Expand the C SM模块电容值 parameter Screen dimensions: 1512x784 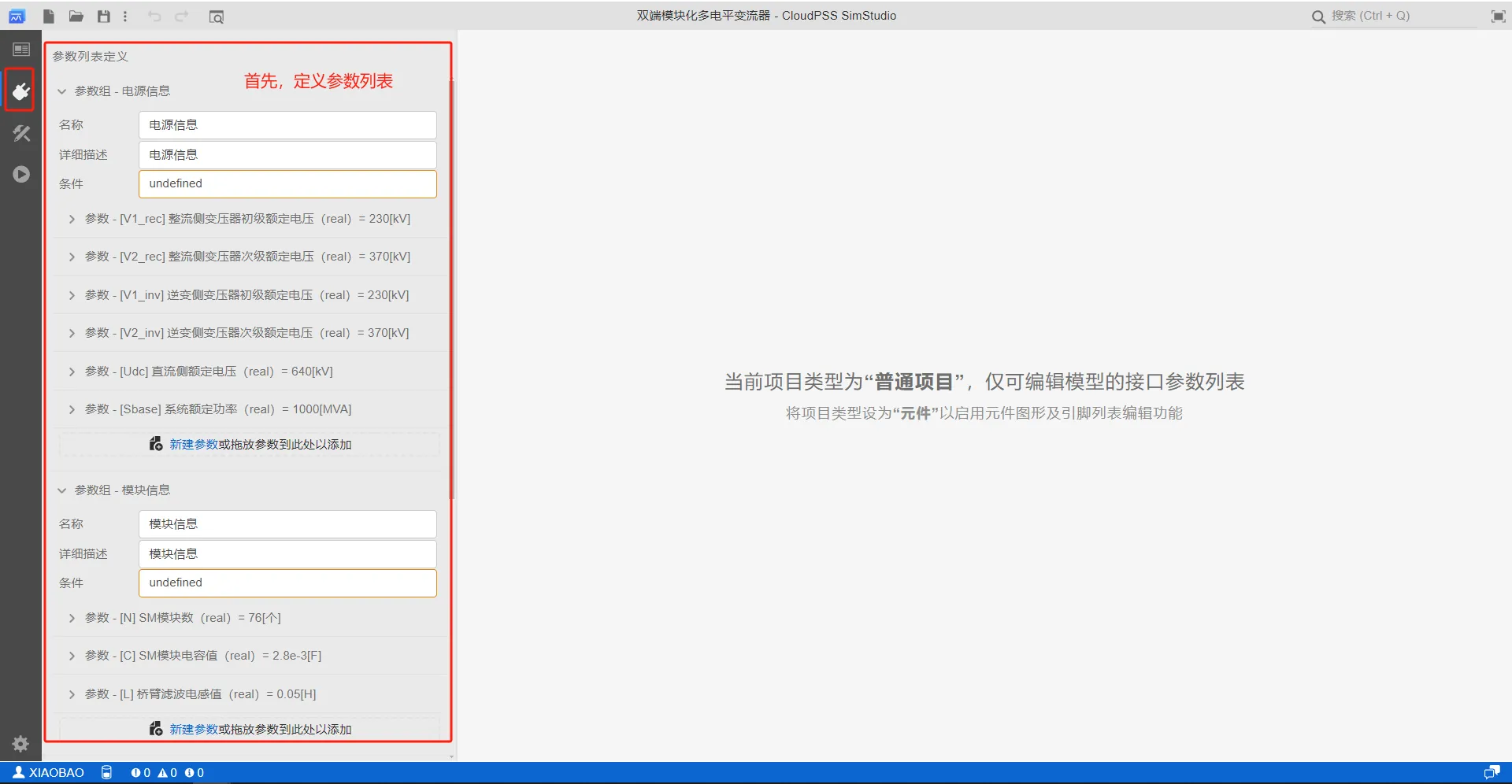pyautogui.click(x=72, y=656)
